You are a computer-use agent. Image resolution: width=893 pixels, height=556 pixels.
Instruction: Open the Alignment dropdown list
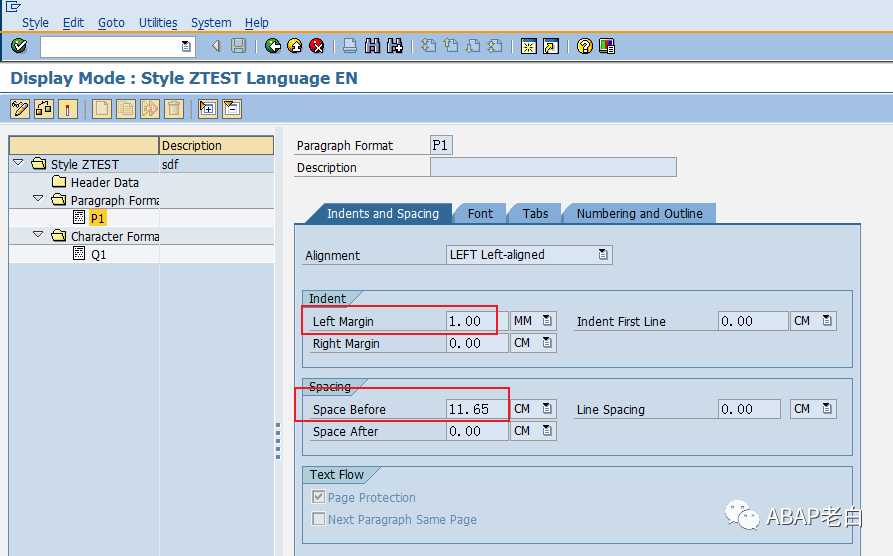(x=603, y=255)
